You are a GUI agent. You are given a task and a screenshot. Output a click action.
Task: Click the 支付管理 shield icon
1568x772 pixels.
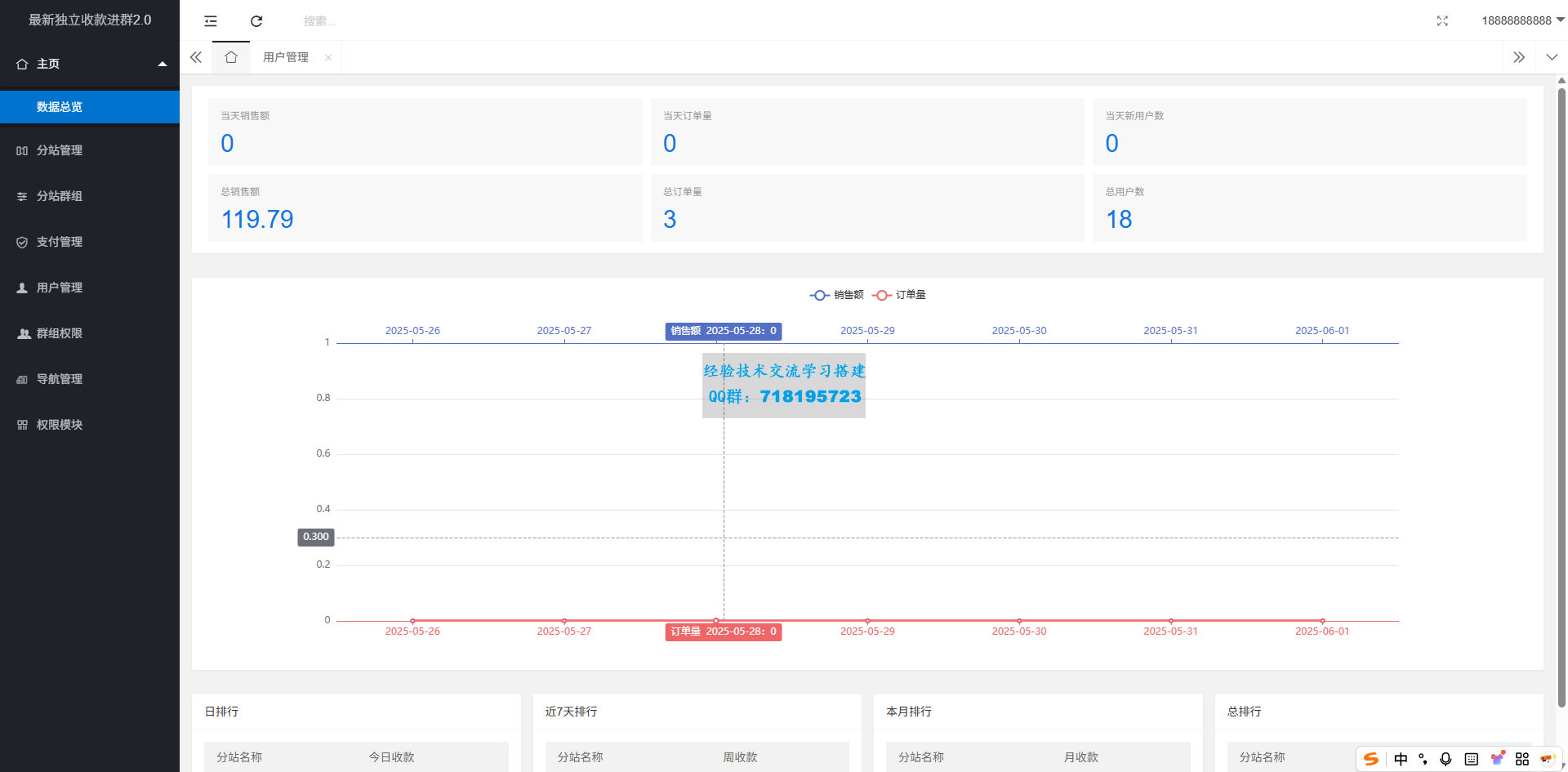point(22,242)
